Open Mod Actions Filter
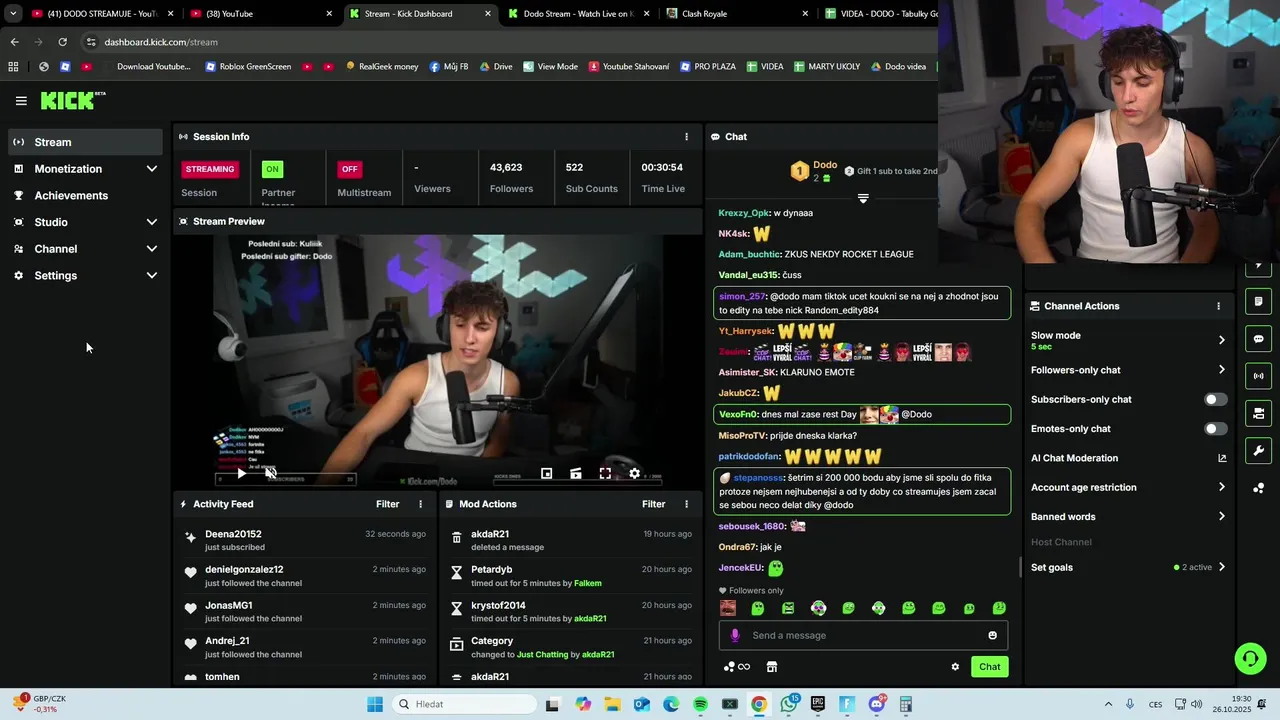 click(x=653, y=505)
